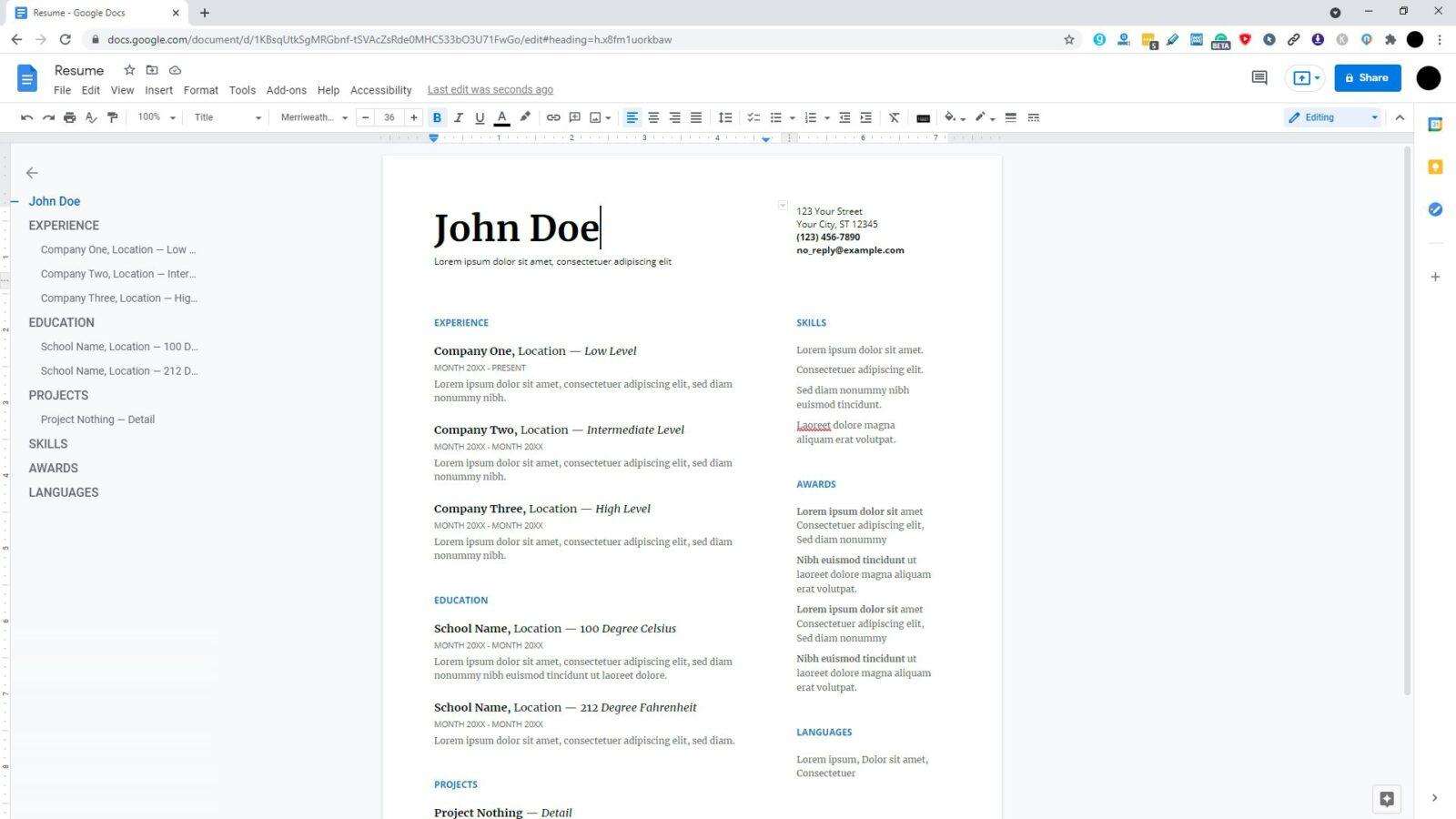Screen dimensions: 1456x819
Task: Open the Format menu
Action: coord(200,89)
